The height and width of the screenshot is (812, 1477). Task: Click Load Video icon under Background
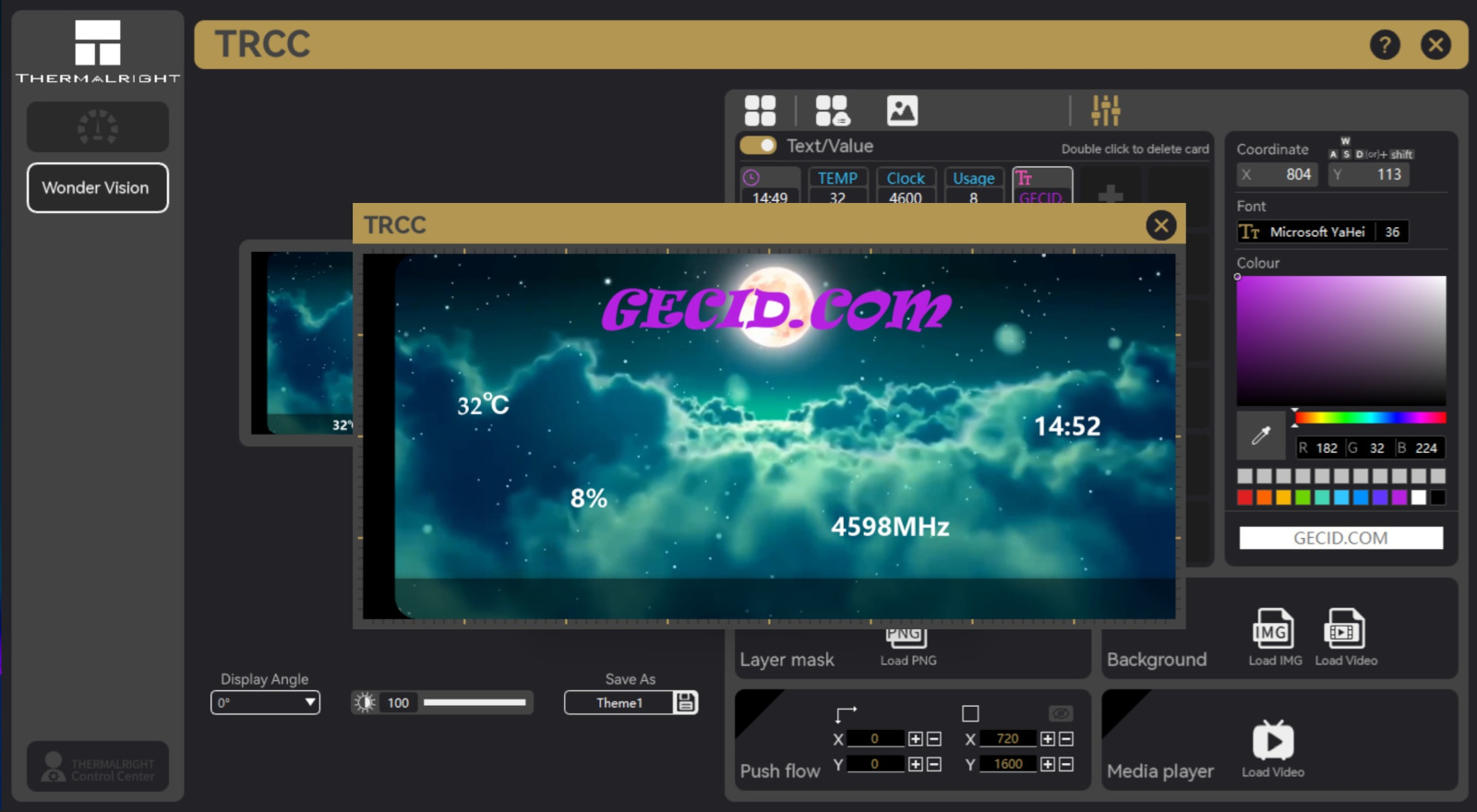coord(1344,630)
